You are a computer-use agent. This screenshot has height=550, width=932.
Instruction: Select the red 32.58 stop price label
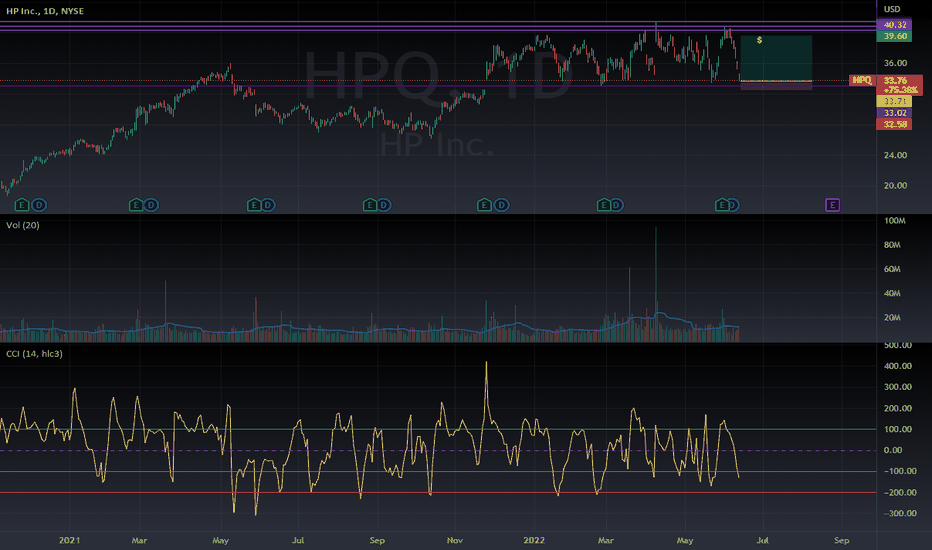[894, 124]
